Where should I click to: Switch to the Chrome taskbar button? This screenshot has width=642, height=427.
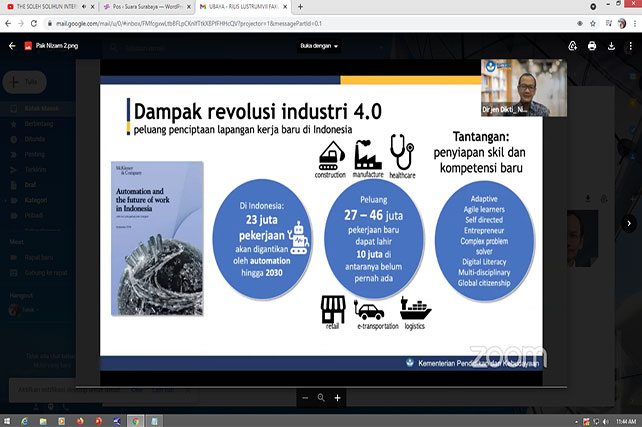pyautogui.click(x=136, y=421)
